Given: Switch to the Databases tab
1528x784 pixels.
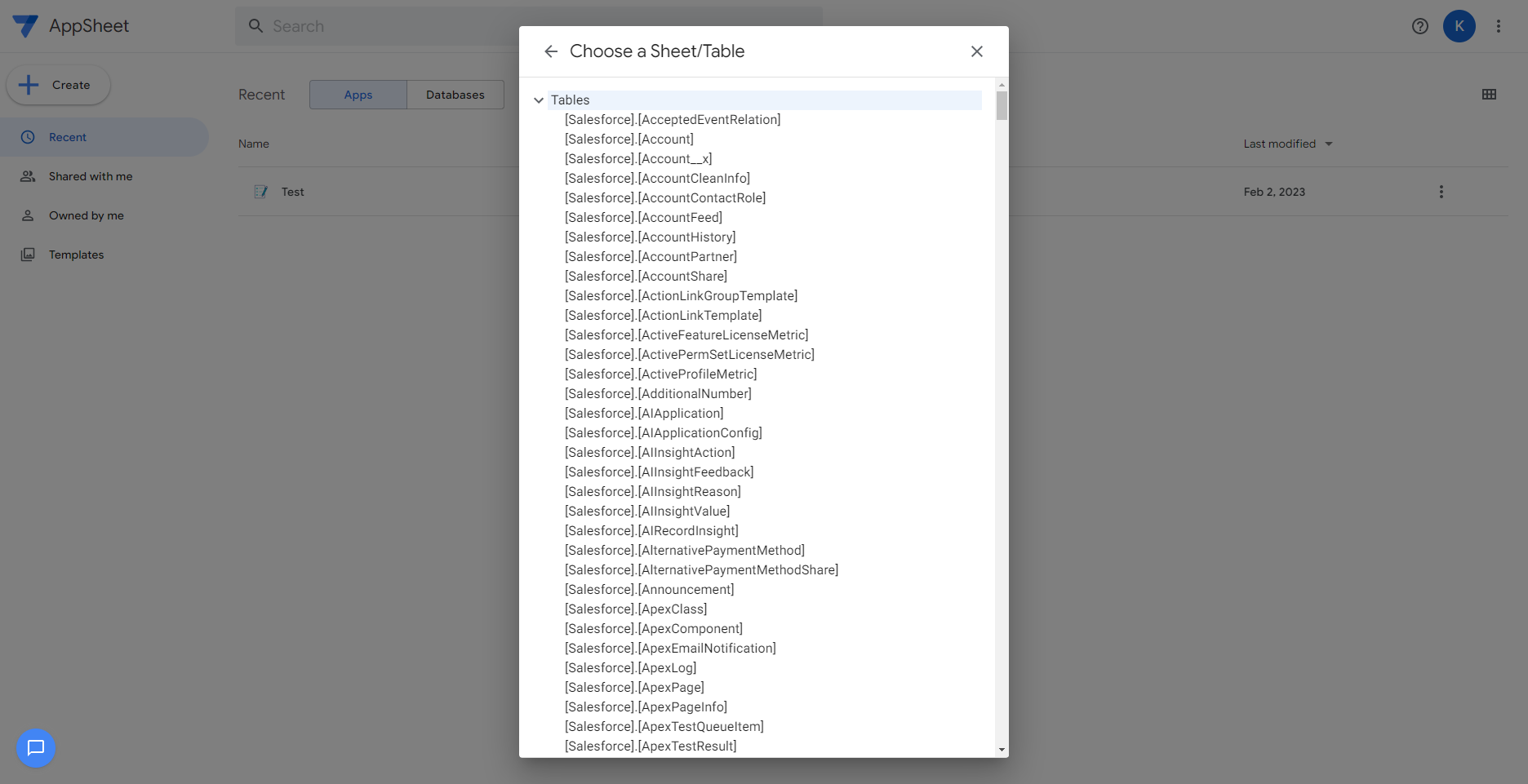Looking at the screenshot, I should [455, 95].
